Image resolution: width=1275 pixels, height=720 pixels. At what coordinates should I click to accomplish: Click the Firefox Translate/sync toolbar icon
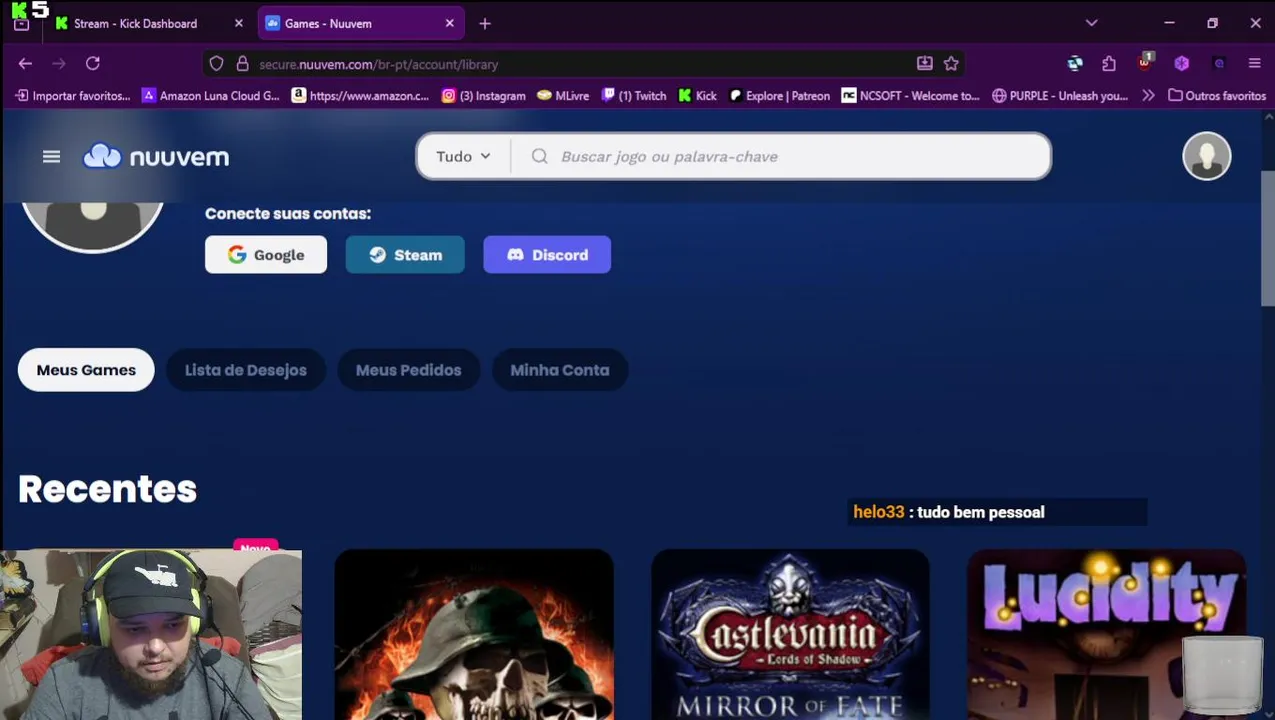(1074, 64)
